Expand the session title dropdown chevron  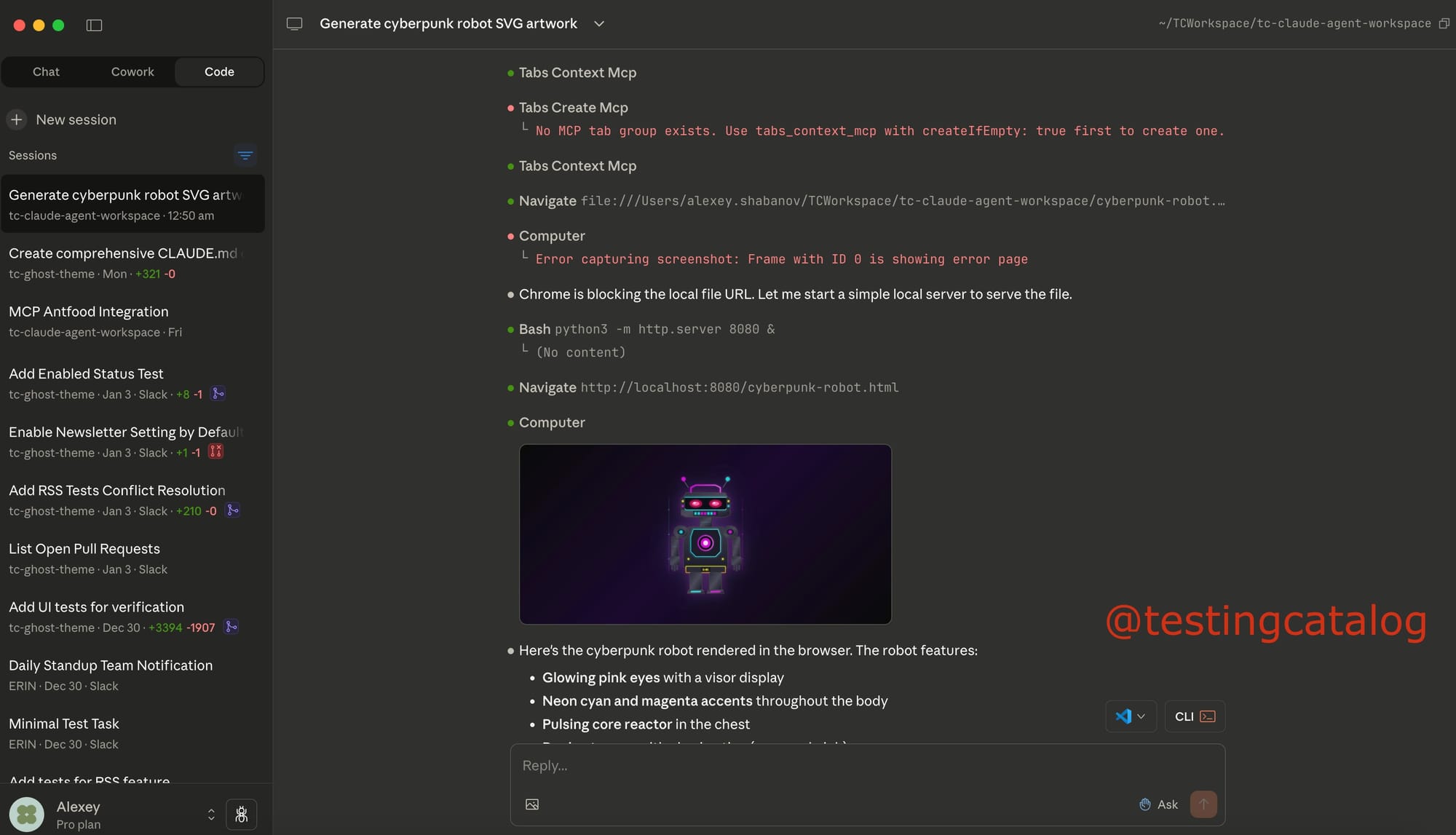(x=599, y=23)
